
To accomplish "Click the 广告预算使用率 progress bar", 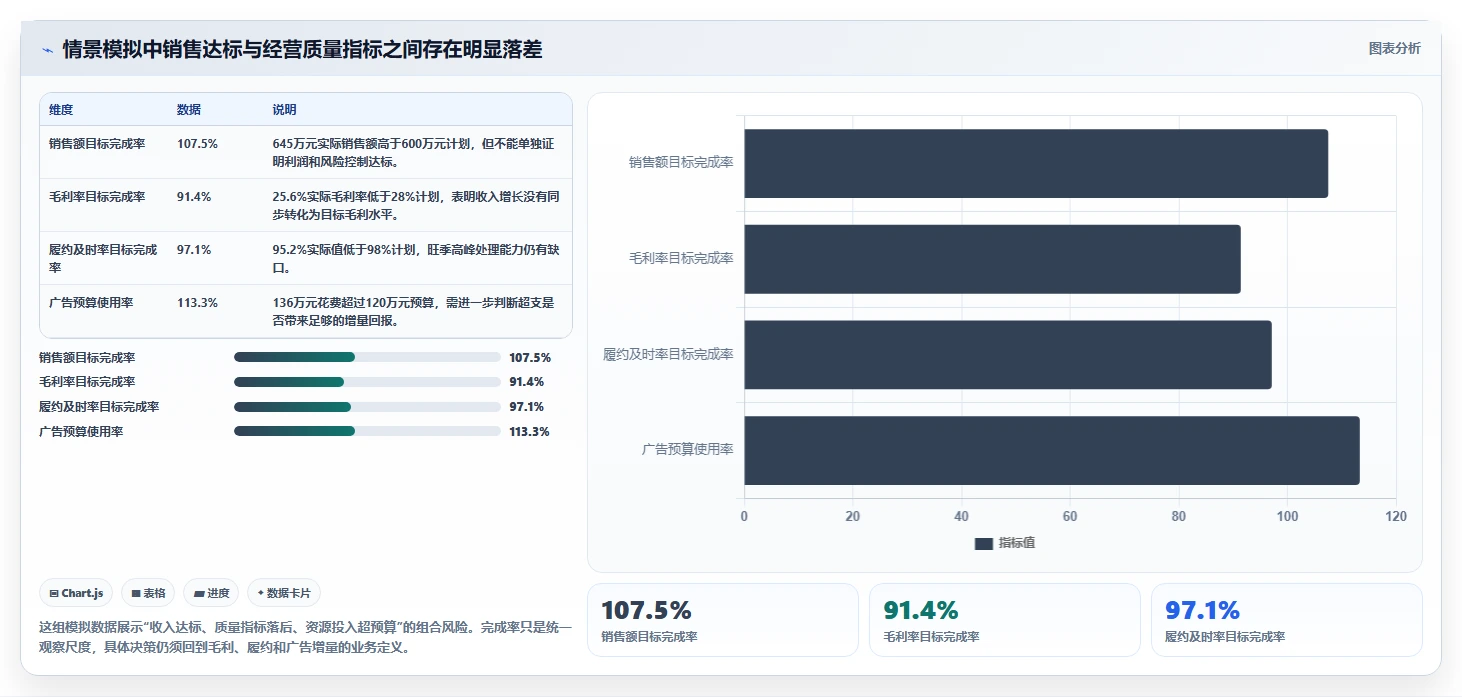I will [x=367, y=431].
